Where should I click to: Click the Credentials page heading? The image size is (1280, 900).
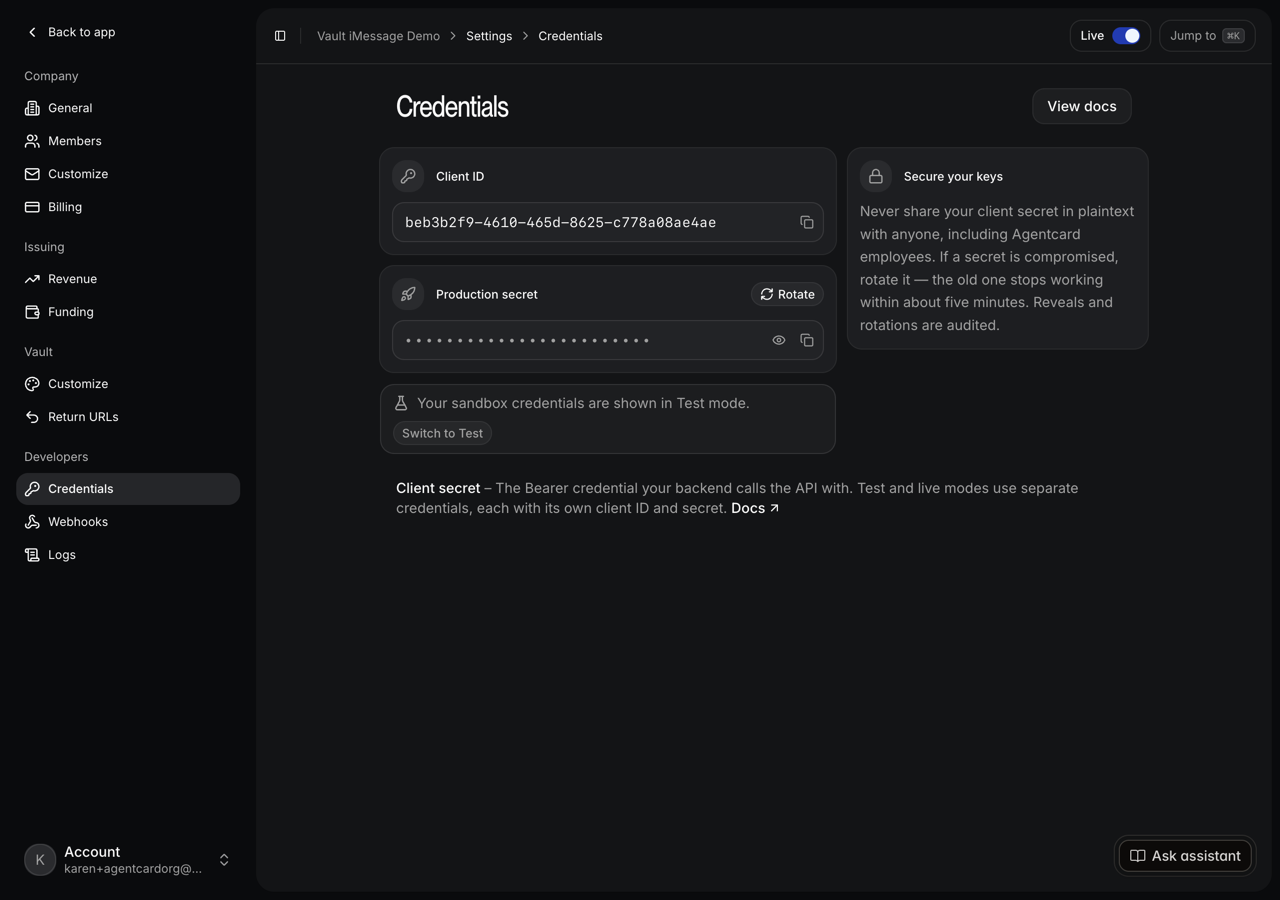pos(452,107)
